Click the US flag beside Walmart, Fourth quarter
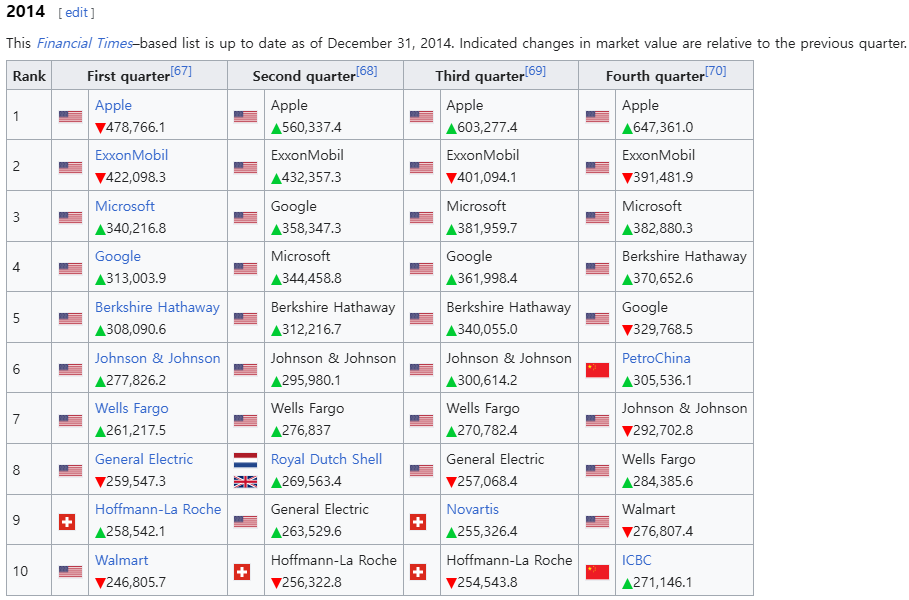909x600 pixels. 597,521
